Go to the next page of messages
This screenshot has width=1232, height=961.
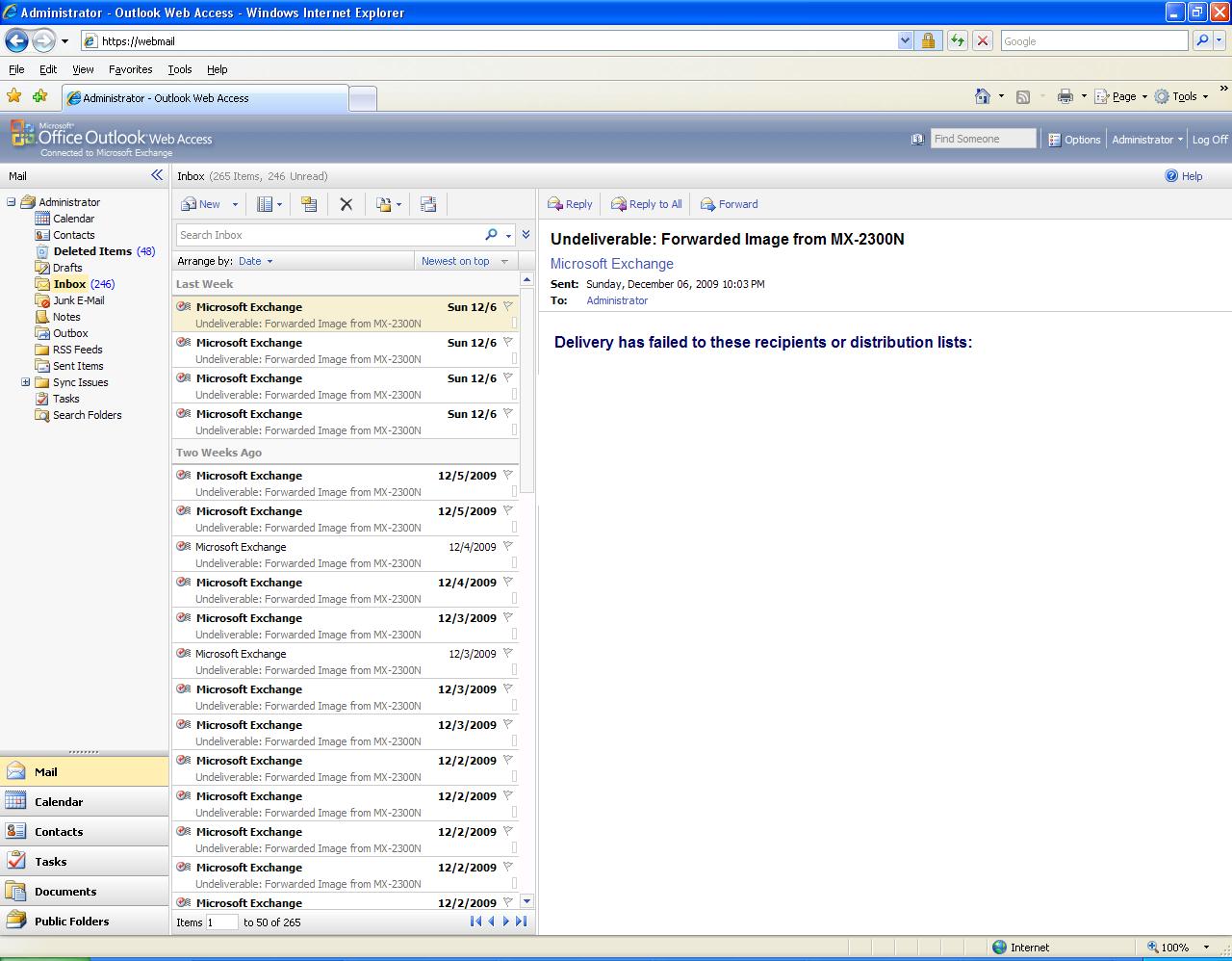[x=506, y=922]
